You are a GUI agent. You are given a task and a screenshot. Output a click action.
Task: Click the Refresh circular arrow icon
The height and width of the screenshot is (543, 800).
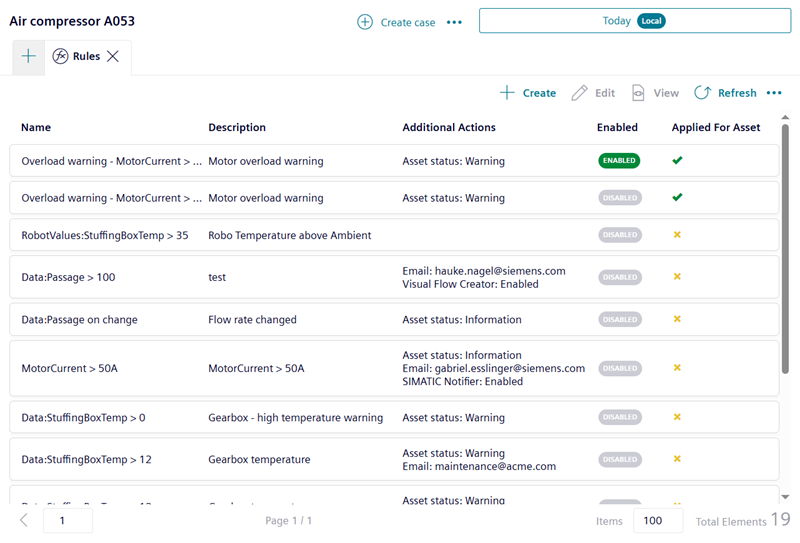[702, 92]
